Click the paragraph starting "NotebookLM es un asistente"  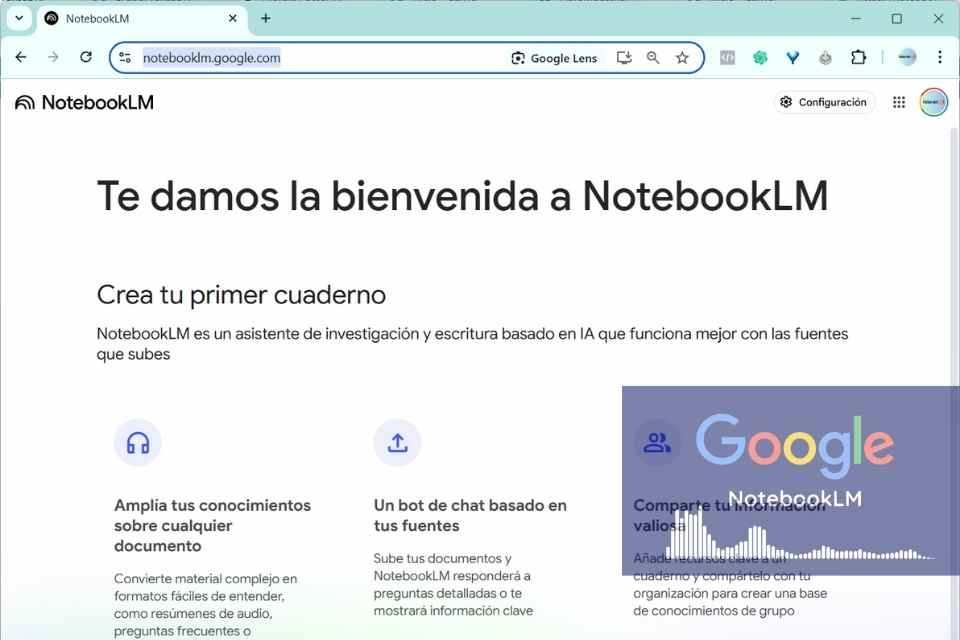point(472,344)
